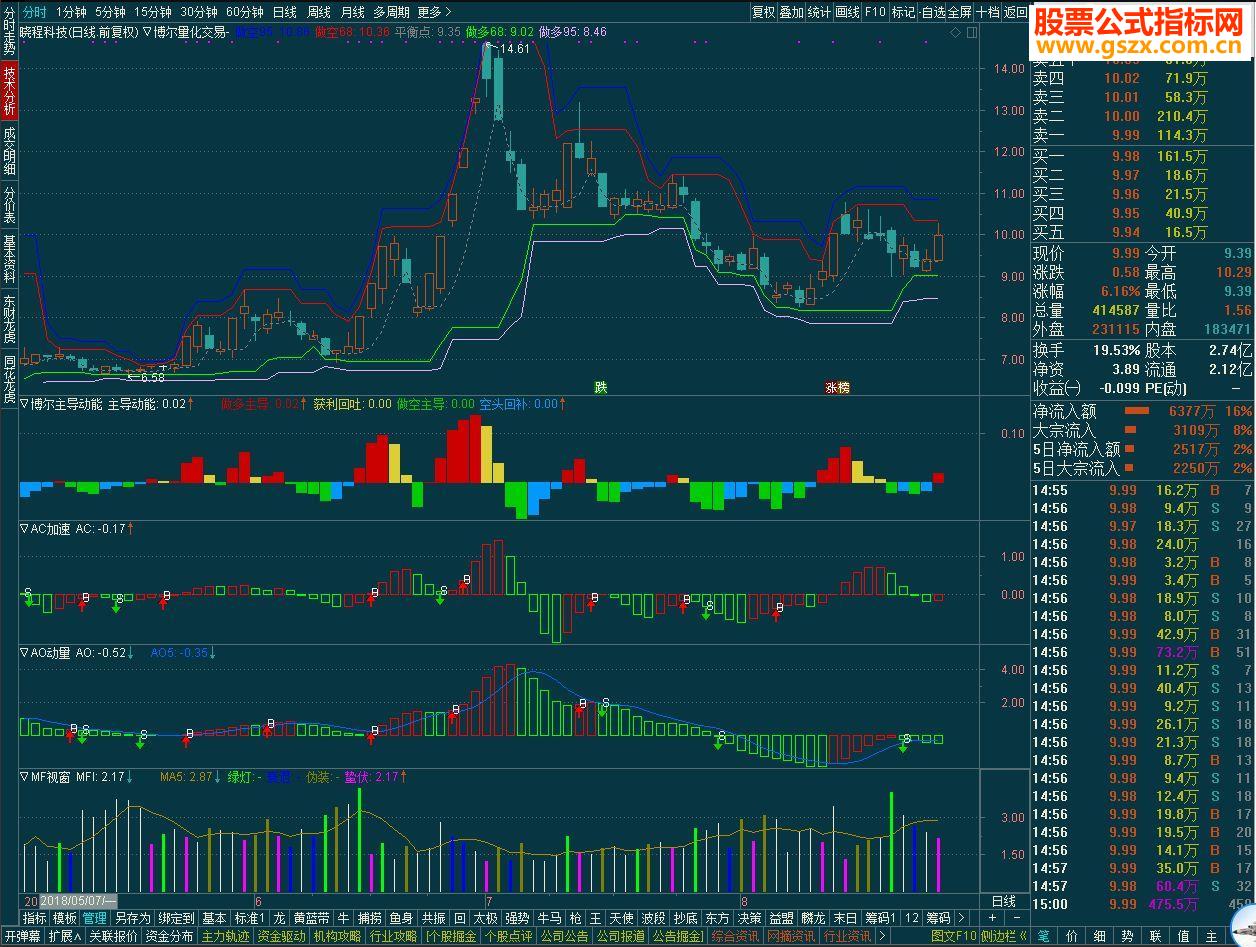This screenshot has width=1256, height=947.
Task: Click the 复权 toolbar button
Action: coord(763,12)
